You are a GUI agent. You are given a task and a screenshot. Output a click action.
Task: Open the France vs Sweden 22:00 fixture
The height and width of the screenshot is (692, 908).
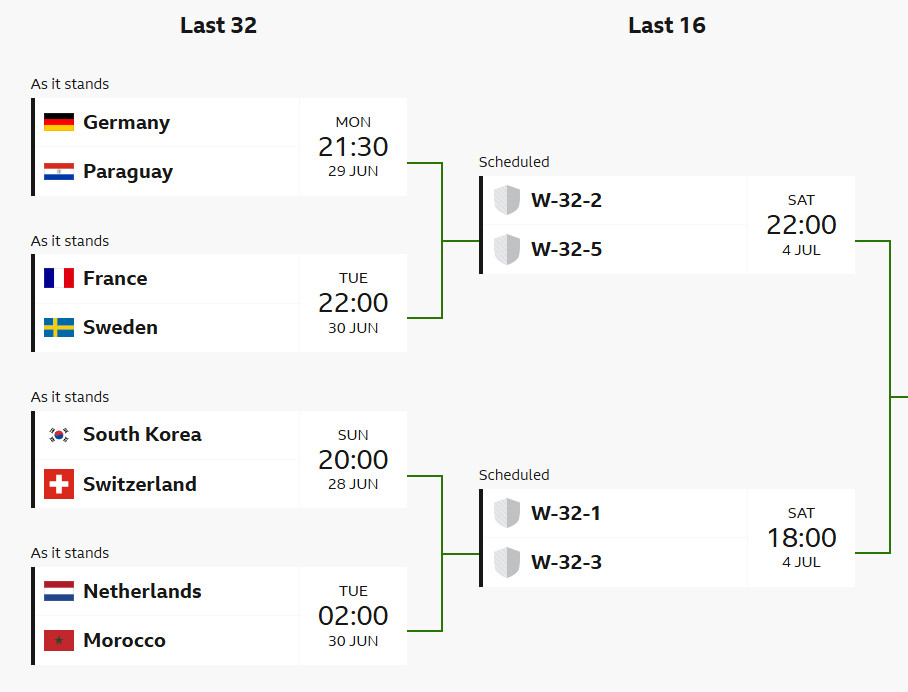221,303
